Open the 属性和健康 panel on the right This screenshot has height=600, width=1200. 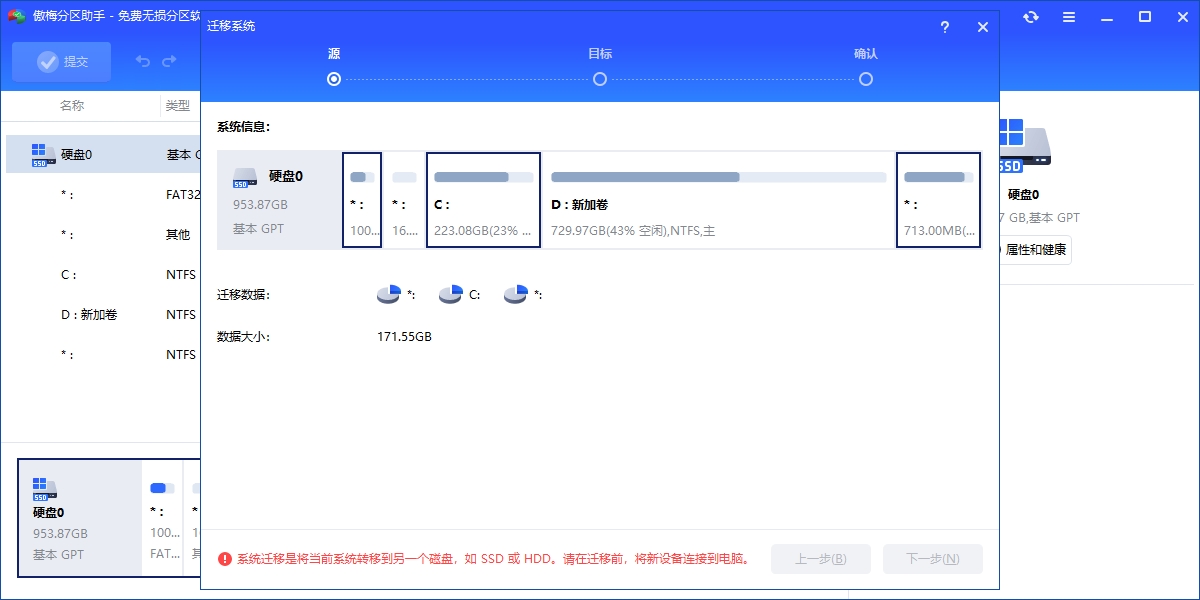pos(1036,249)
